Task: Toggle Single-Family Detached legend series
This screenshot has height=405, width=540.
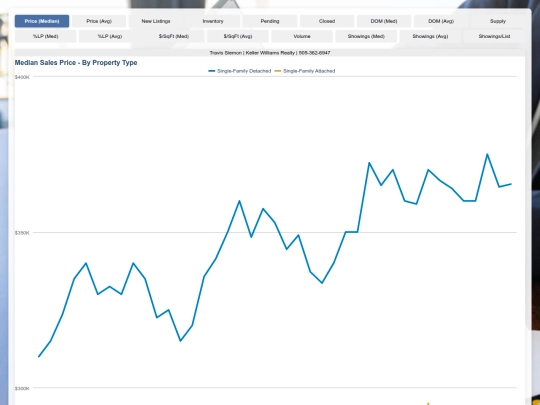Action: 240,71
